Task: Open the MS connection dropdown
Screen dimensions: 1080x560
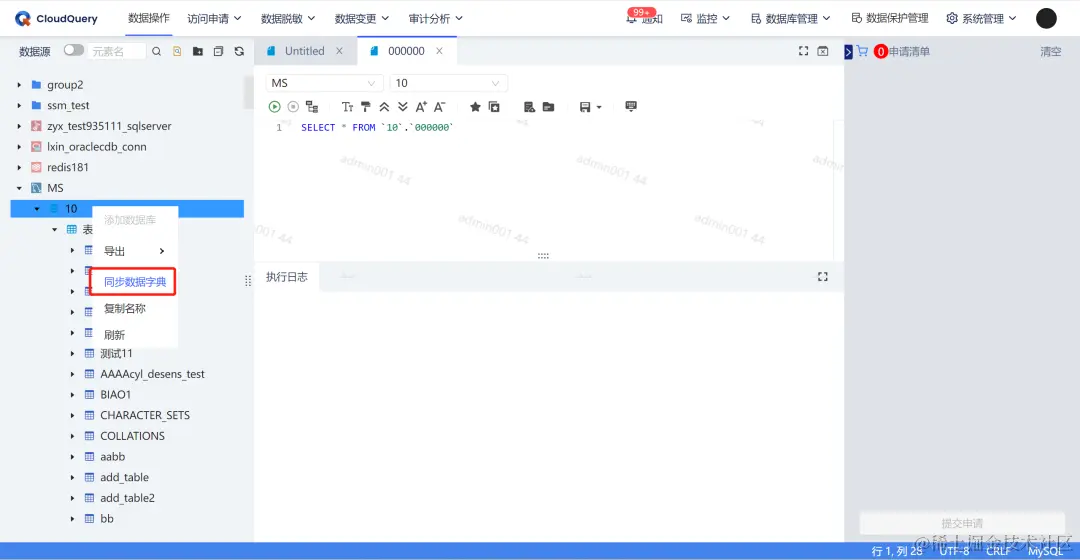Action: pos(323,83)
